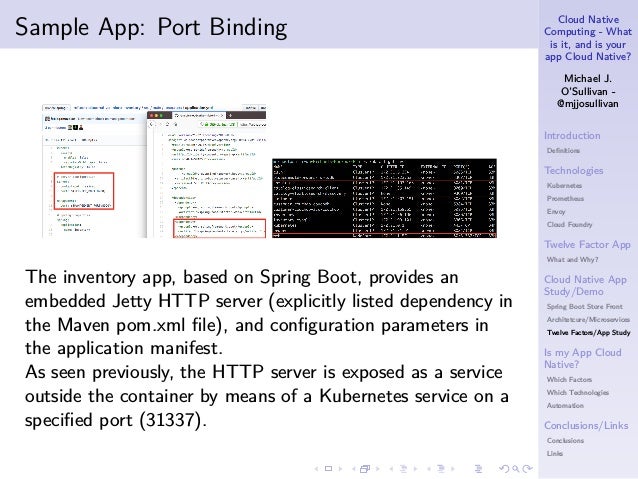Jump to the Links subsection
Image resolution: width=638 pixels, height=479 pixels.
pyautogui.click(x=555, y=453)
